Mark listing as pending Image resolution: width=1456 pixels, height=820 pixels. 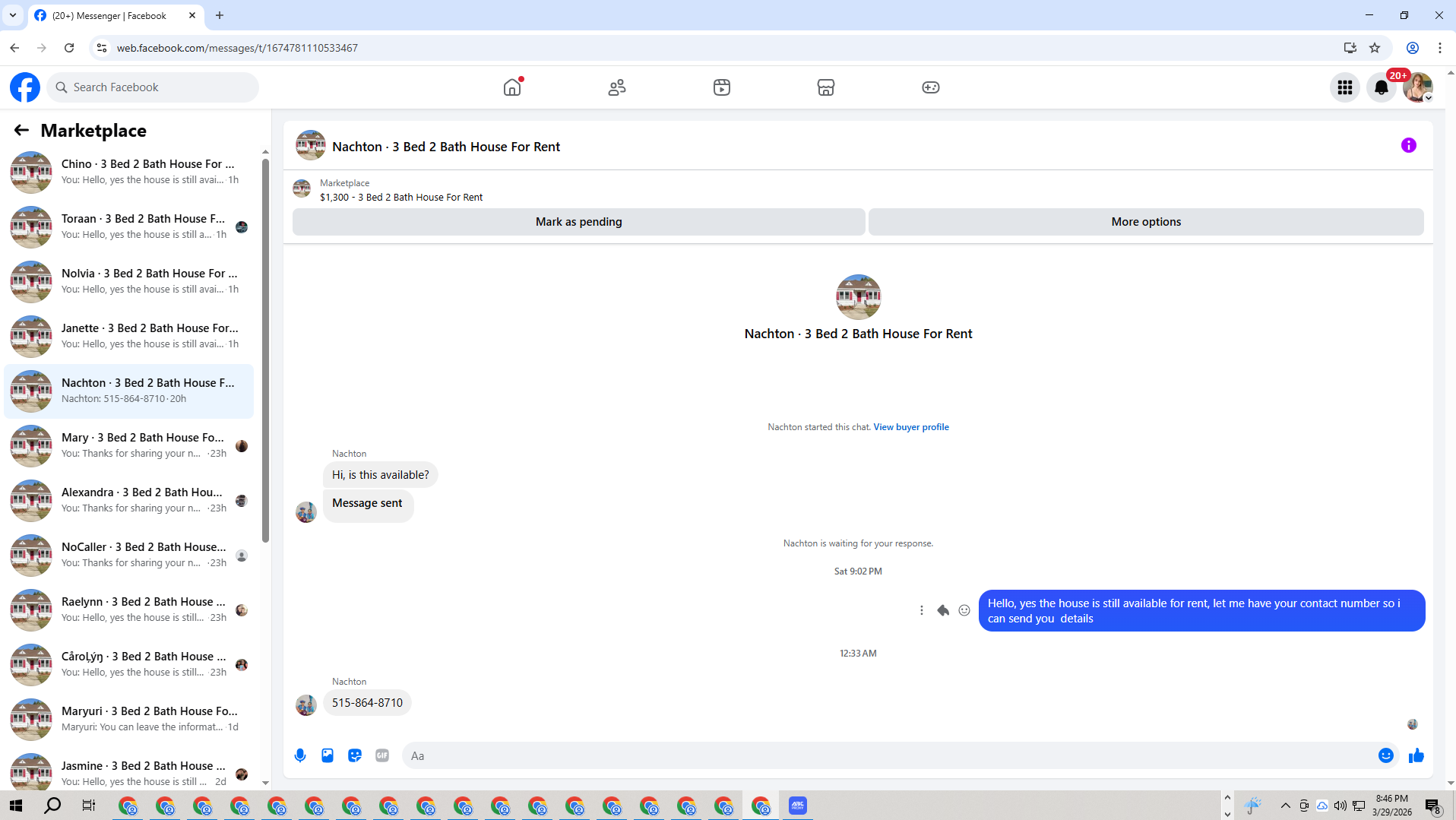(x=579, y=222)
